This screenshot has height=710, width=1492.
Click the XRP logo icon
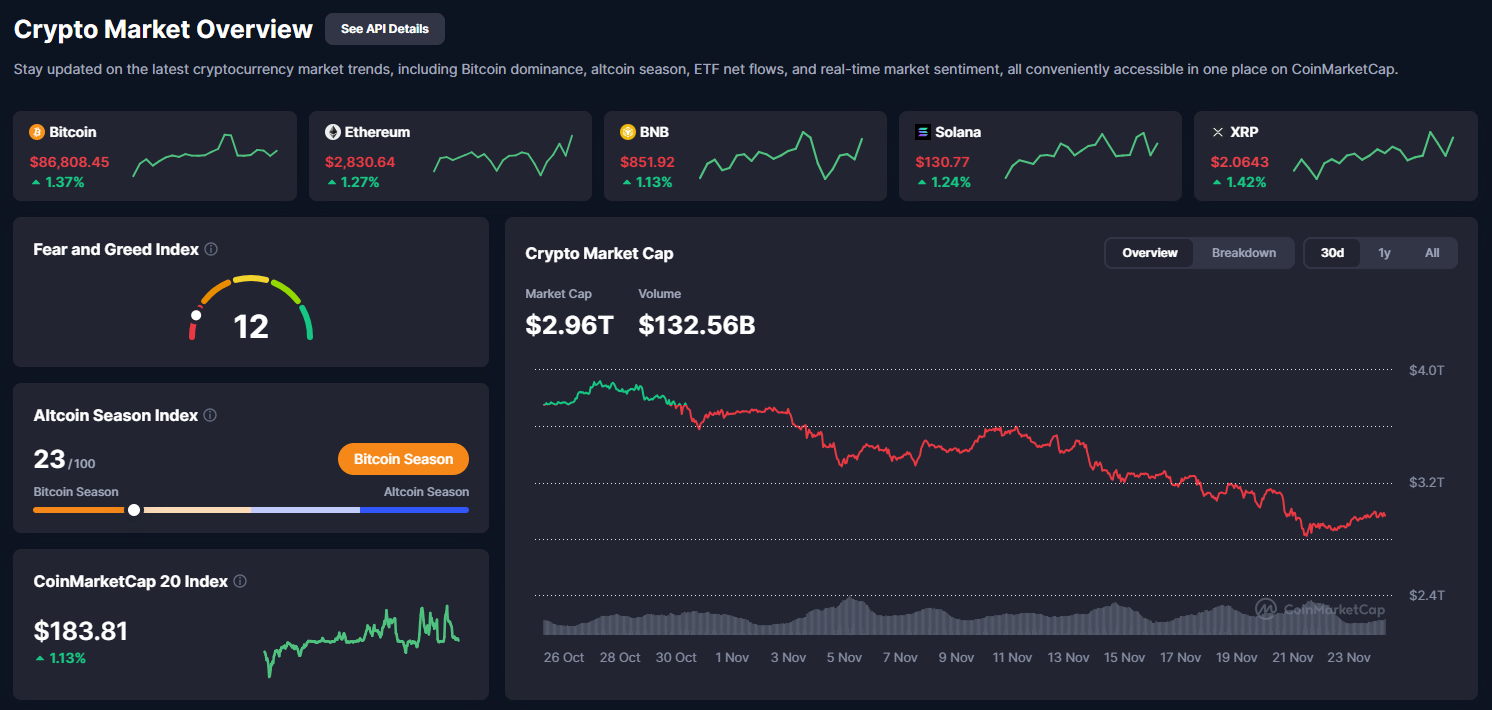[x=1218, y=132]
